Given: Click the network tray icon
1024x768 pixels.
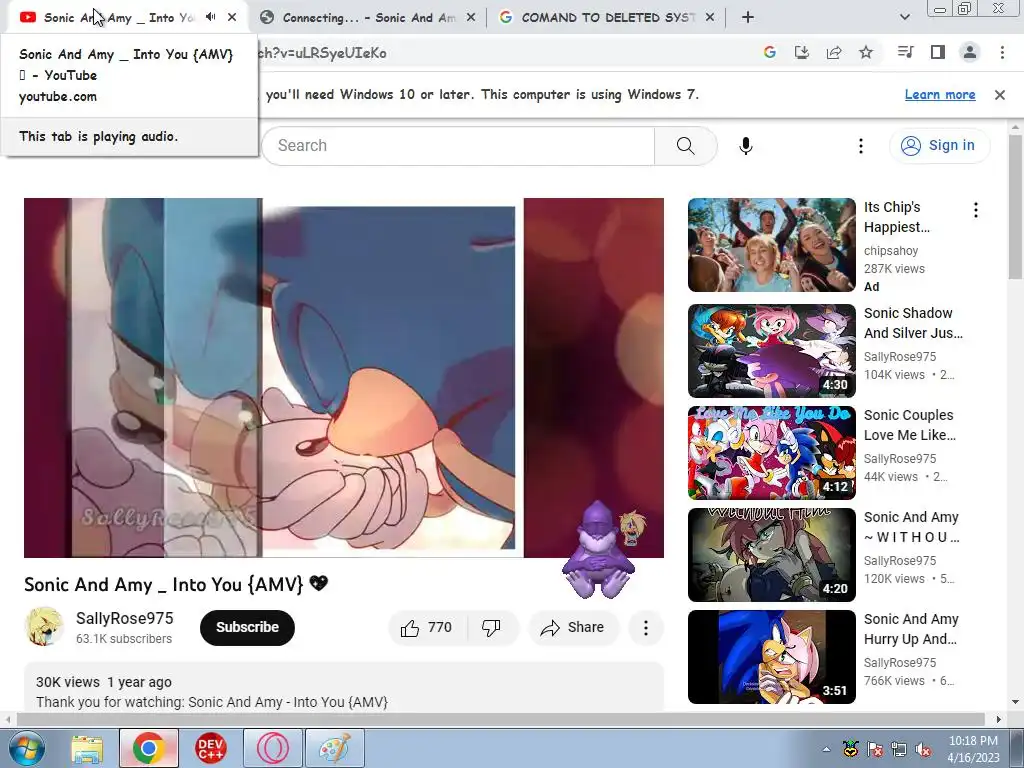Looking at the screenshot, I should point(899,750).
